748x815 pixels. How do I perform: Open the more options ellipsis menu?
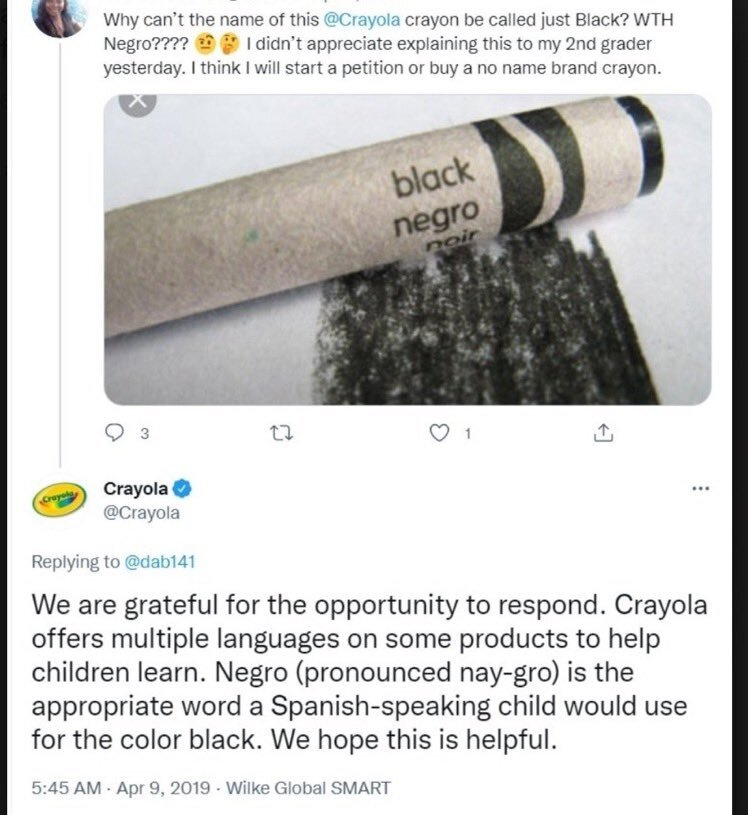click(700, 489)
